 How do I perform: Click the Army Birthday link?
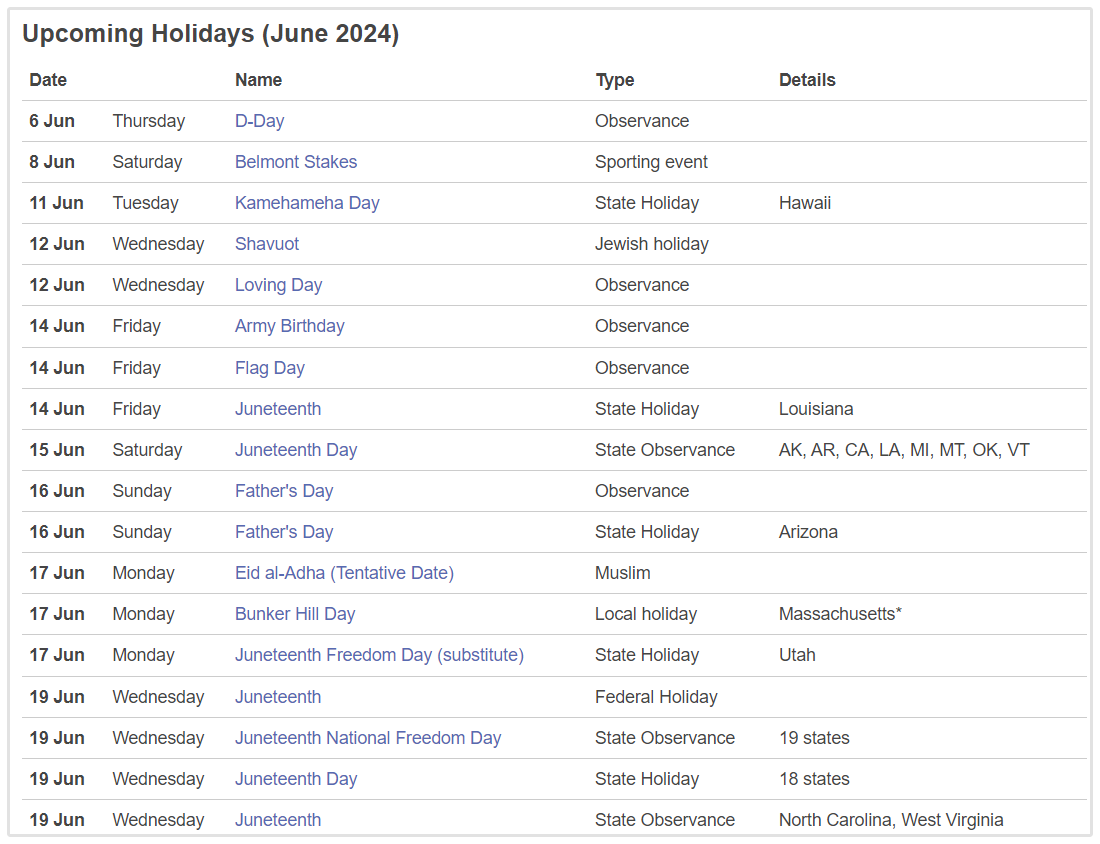point(289,326)
